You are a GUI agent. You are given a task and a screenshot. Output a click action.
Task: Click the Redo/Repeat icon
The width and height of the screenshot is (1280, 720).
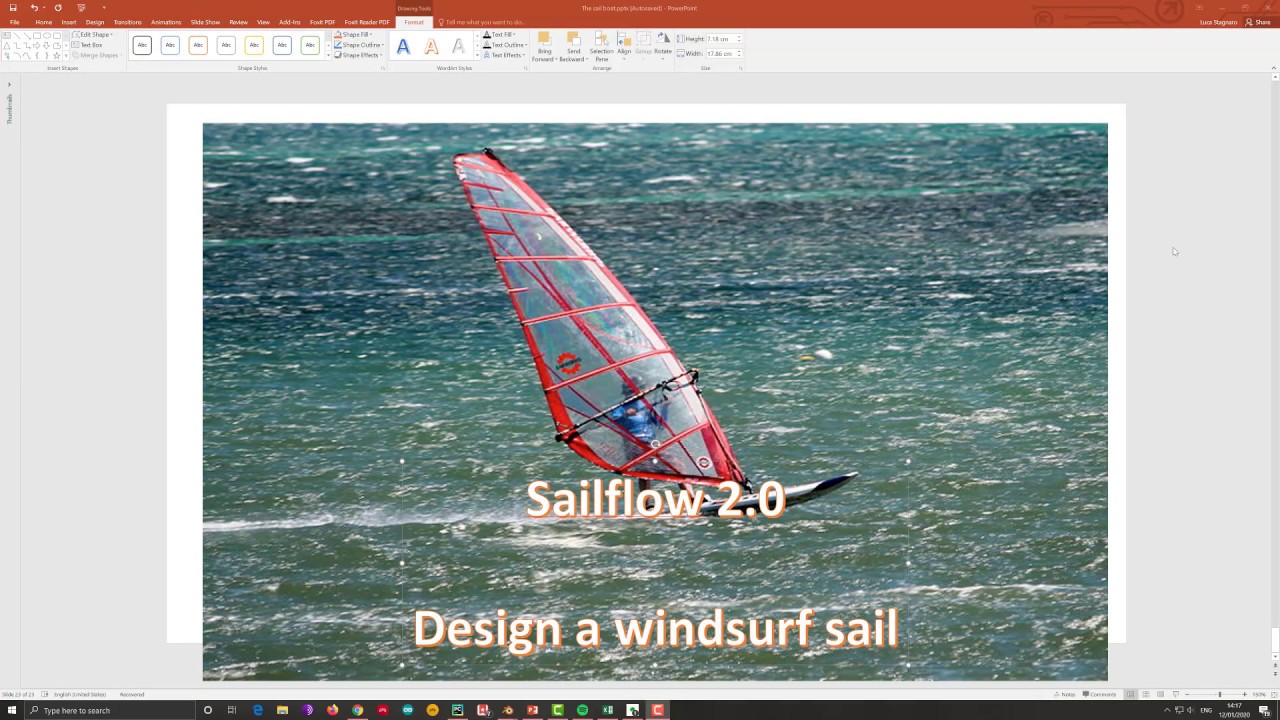pyautogui.click(x=58, y=8)
